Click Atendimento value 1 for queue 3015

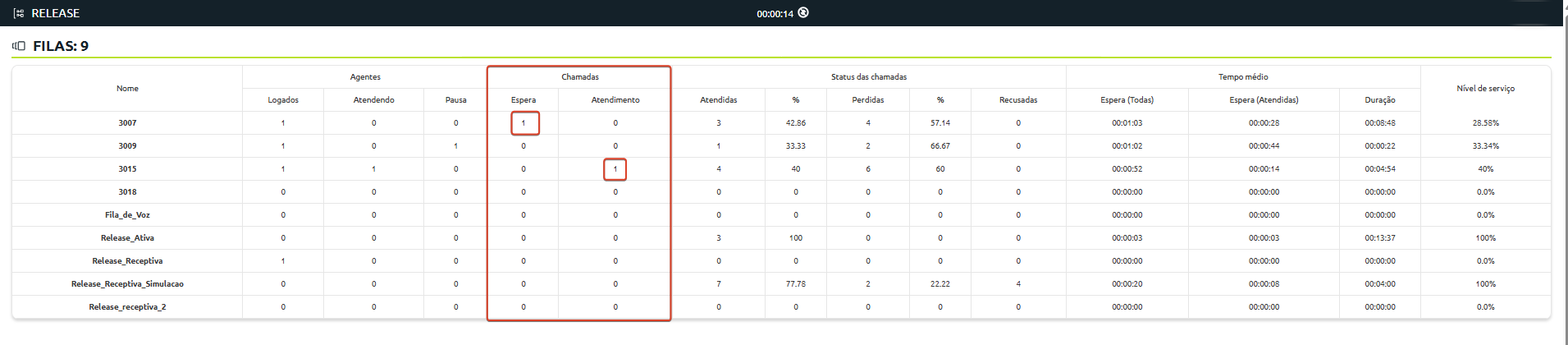pos(615,169)
